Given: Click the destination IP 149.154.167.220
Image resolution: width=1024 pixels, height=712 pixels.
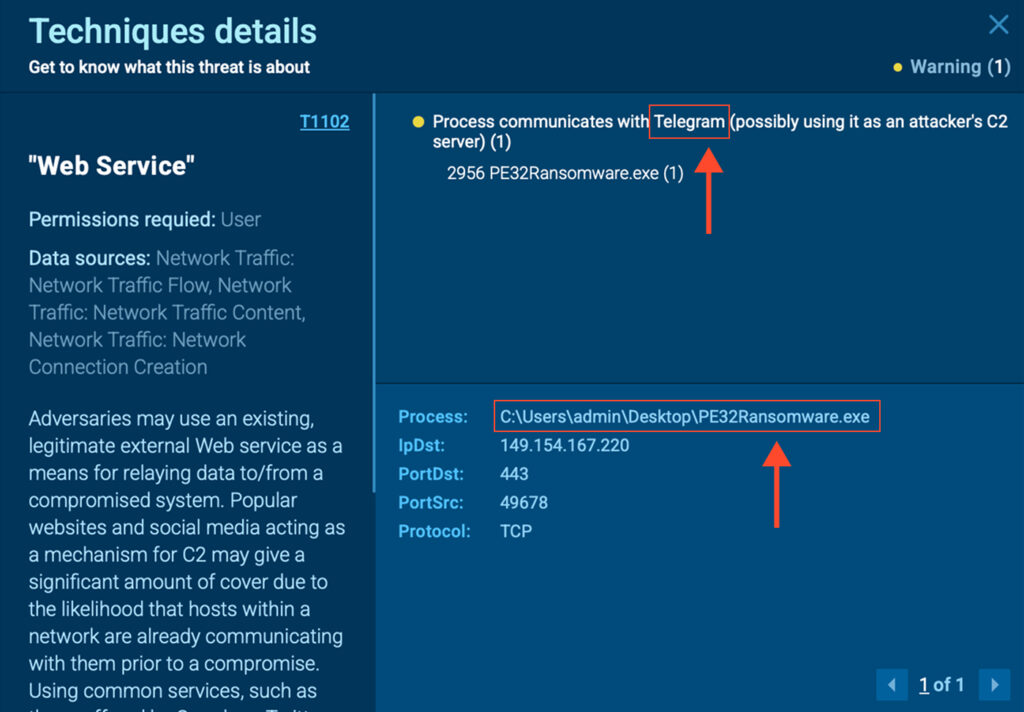Looking at the screenshot, I should pos(565,445).
